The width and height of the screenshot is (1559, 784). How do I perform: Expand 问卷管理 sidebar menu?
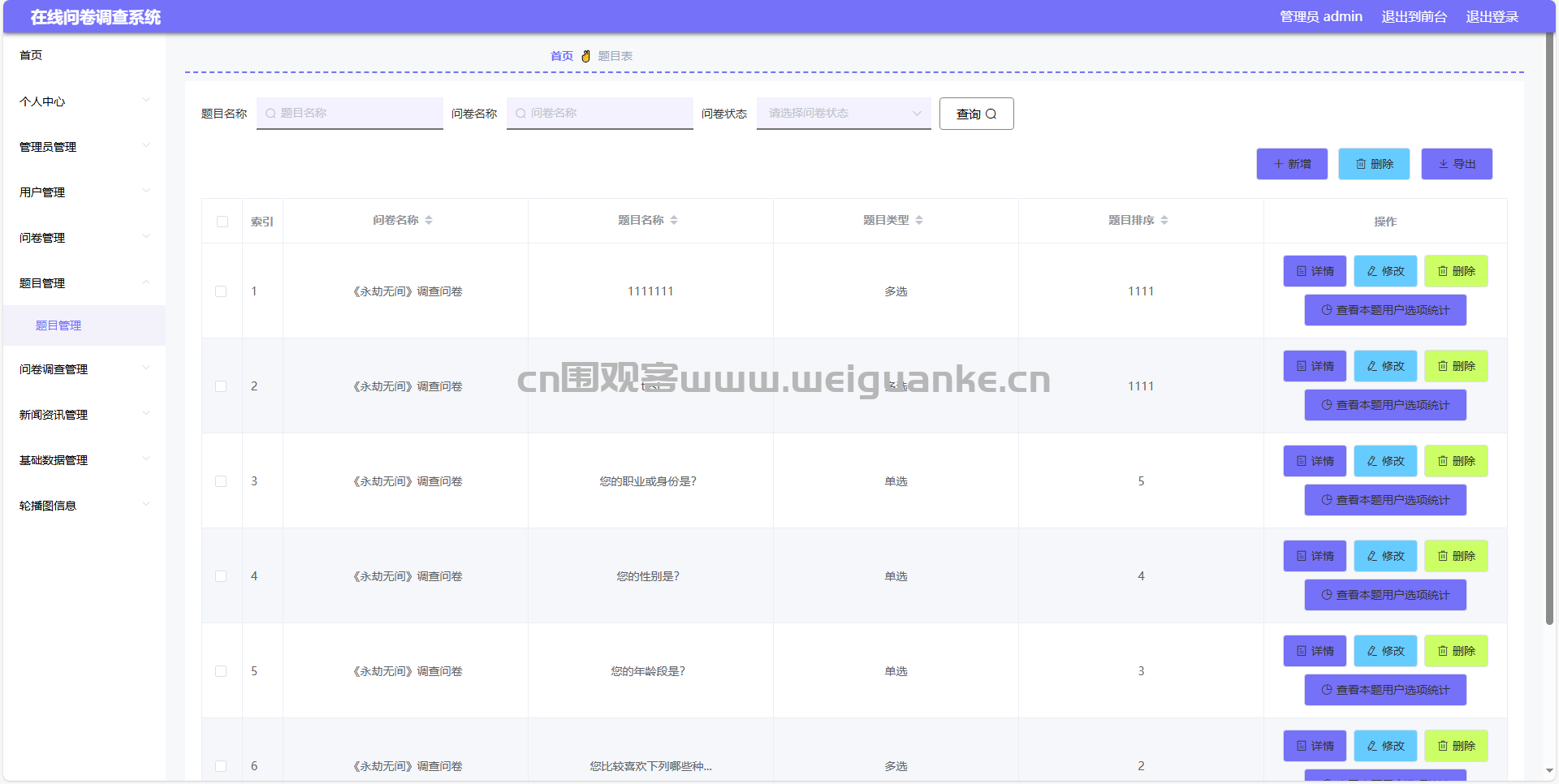coord(84,238)
